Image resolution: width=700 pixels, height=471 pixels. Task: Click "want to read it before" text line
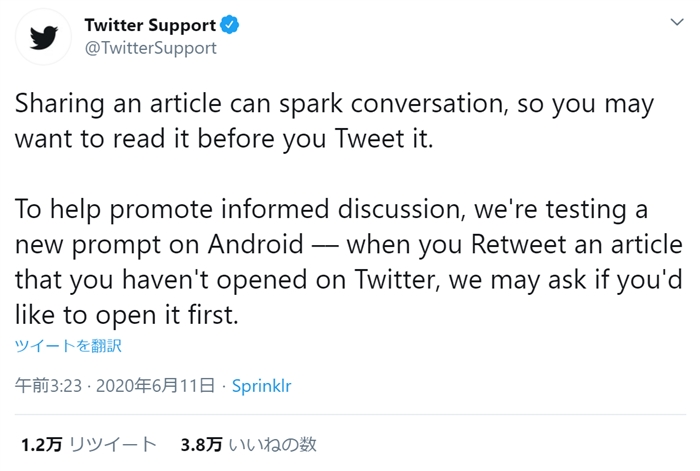[x=128, y=138]
